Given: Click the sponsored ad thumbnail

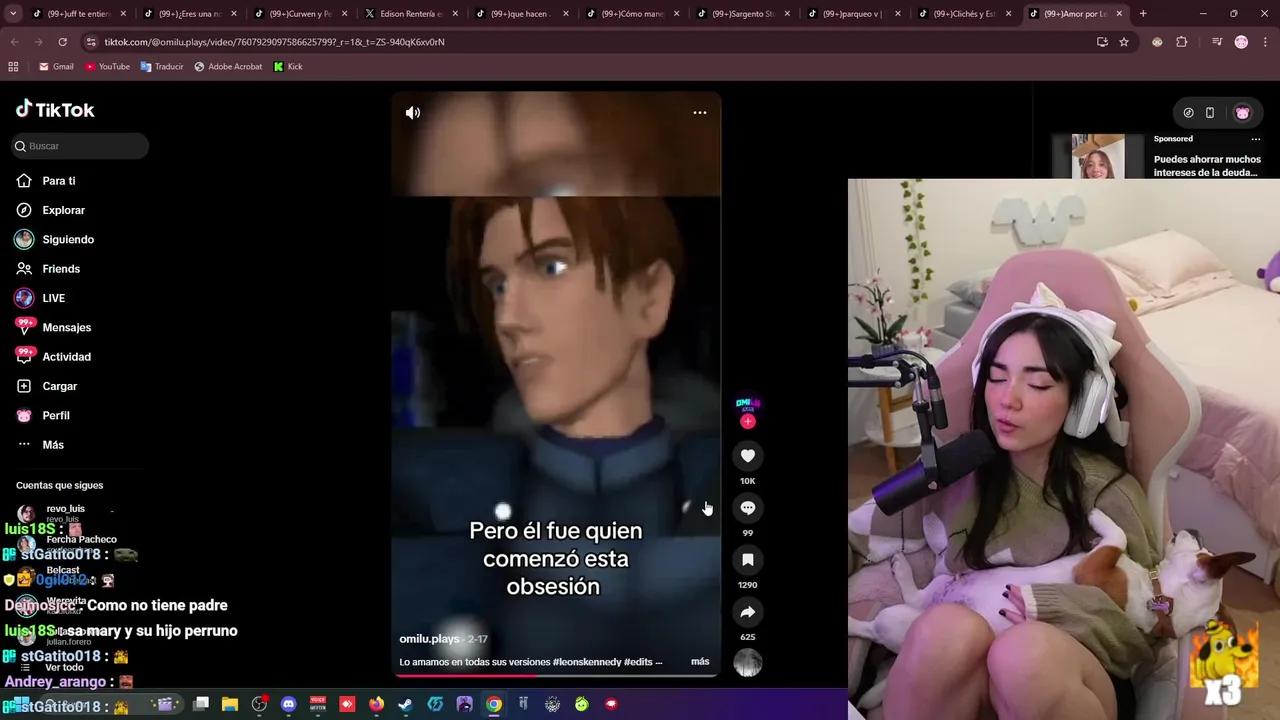Looking at the screenshot, I should tap(1098, 157).
